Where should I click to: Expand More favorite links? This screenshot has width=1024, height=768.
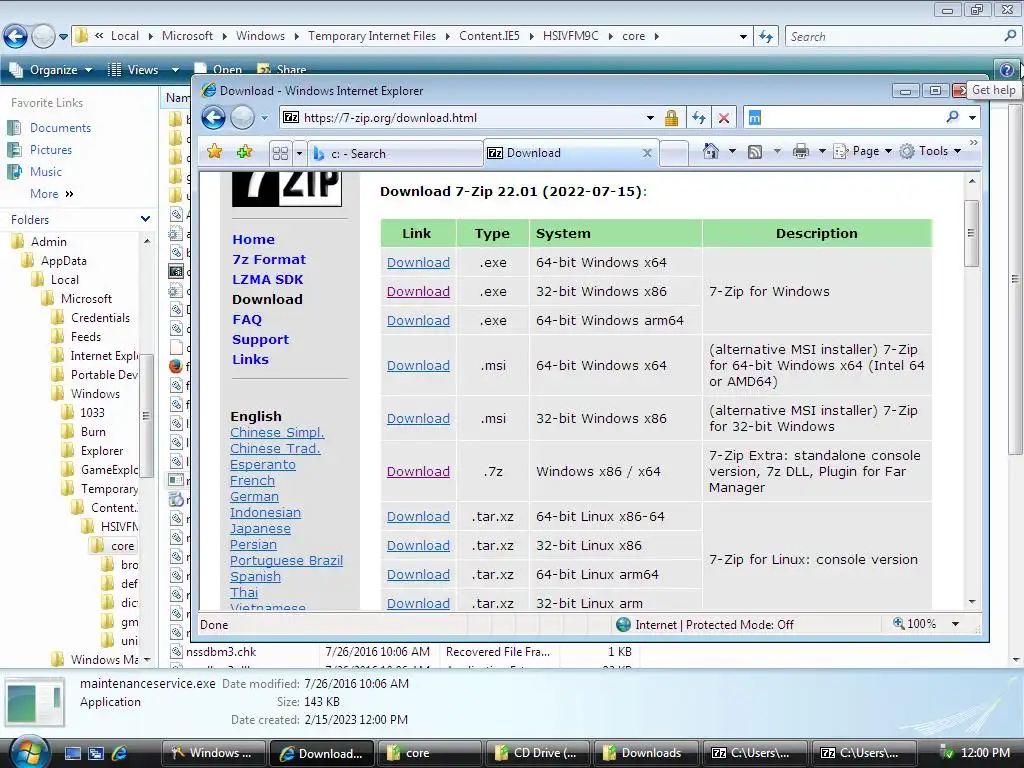point(52,194)
